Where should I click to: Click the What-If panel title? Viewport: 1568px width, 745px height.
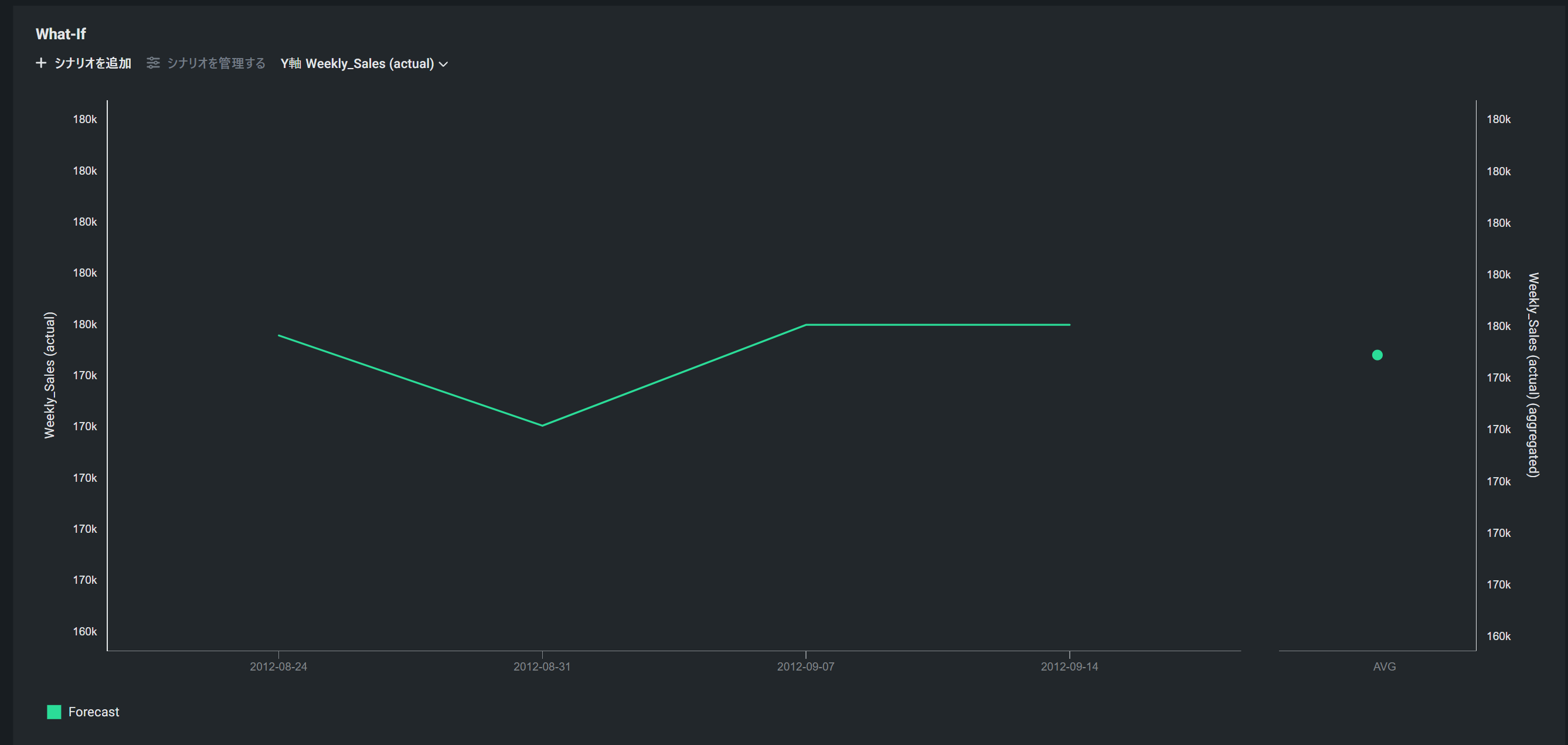(x=61, y=34)
